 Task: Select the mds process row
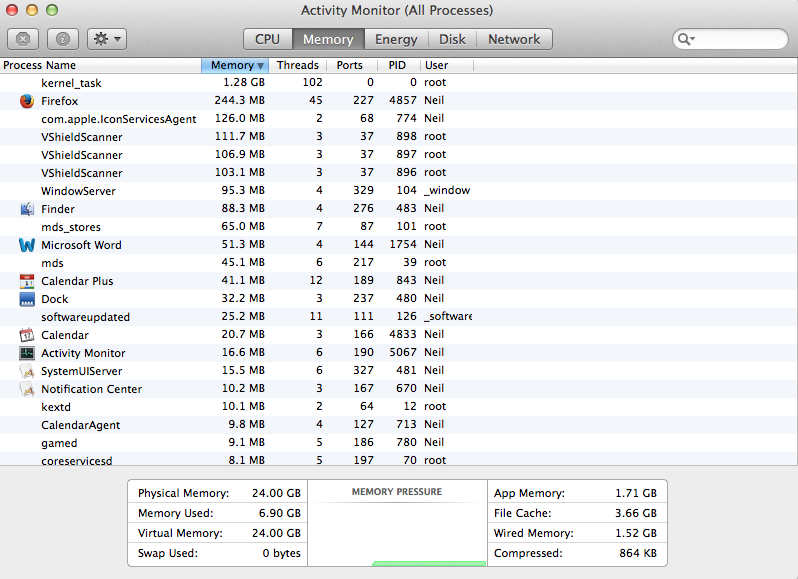point(398,263)
